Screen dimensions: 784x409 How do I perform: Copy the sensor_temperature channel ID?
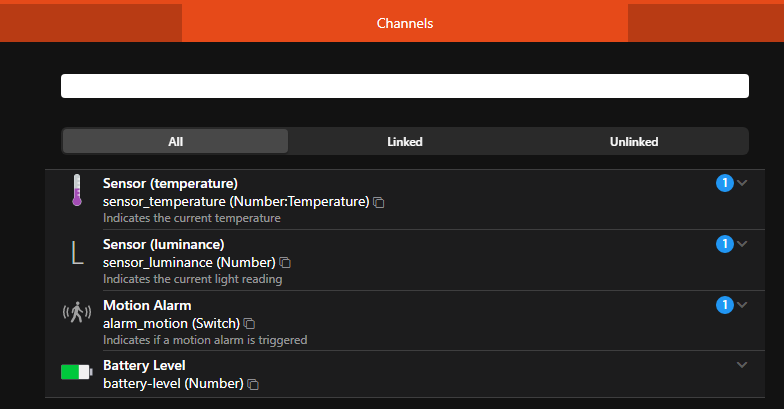(379, 202)
